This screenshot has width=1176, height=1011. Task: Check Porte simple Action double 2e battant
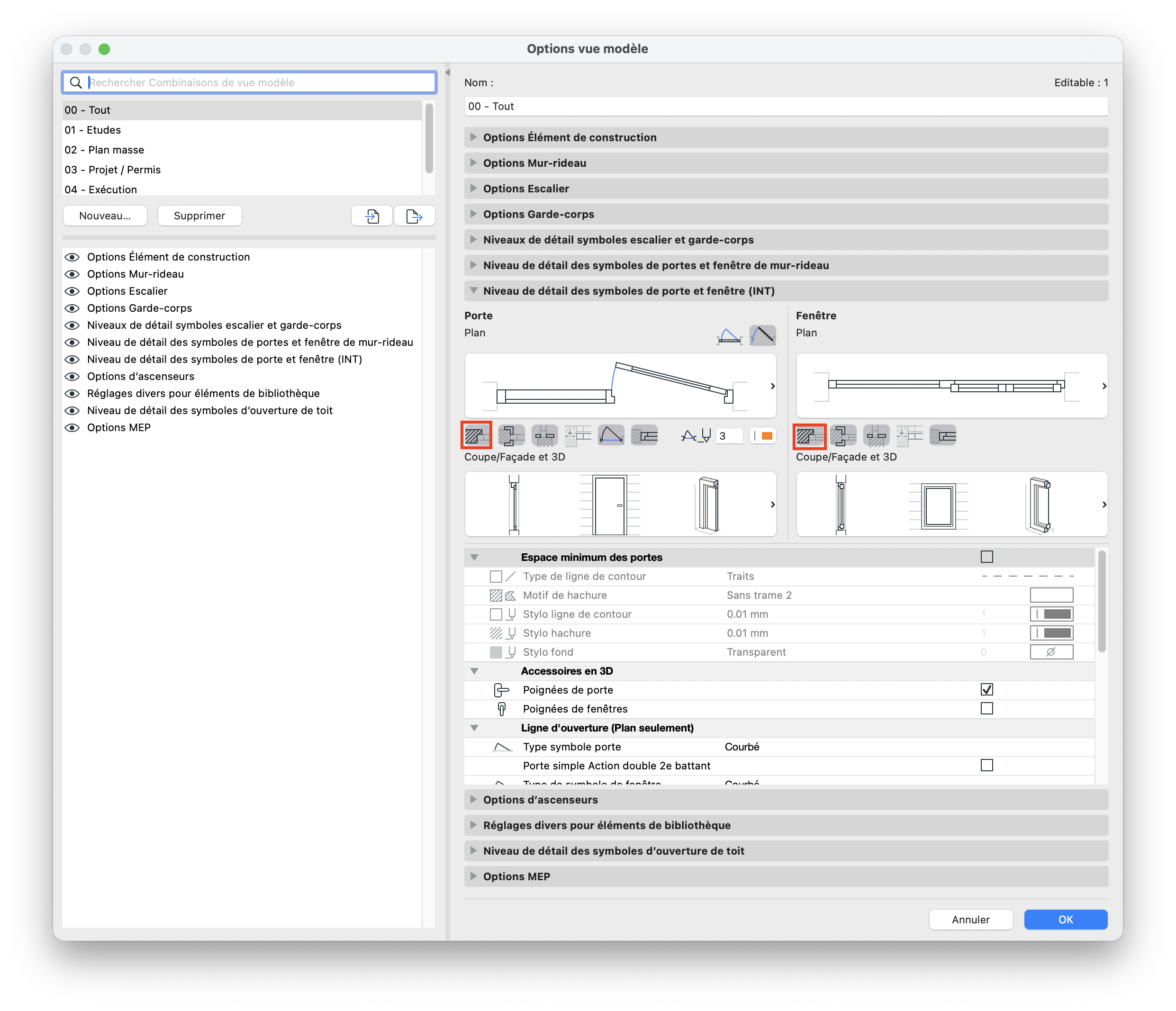[x=986, y=765]
